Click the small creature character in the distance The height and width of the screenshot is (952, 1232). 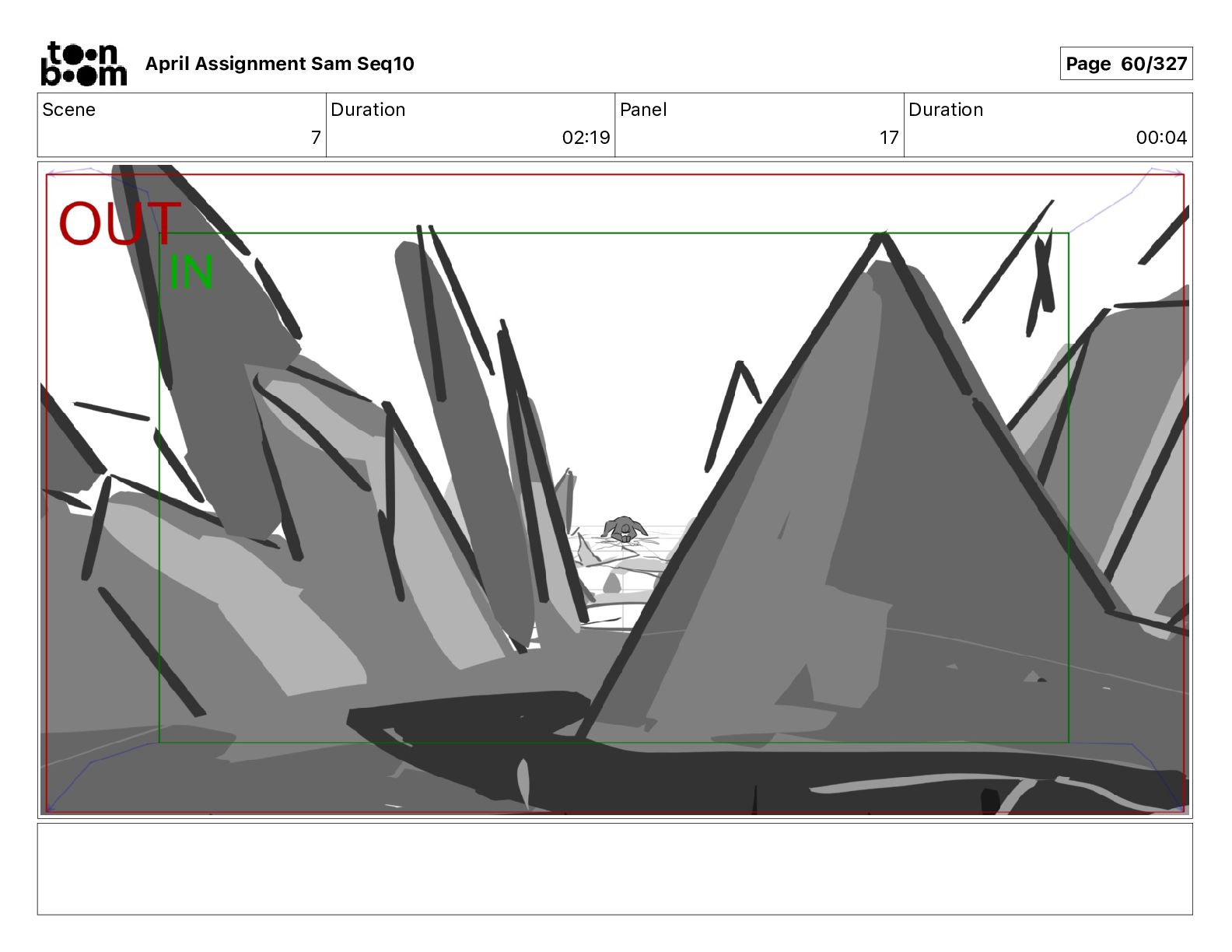pos(625,530)
